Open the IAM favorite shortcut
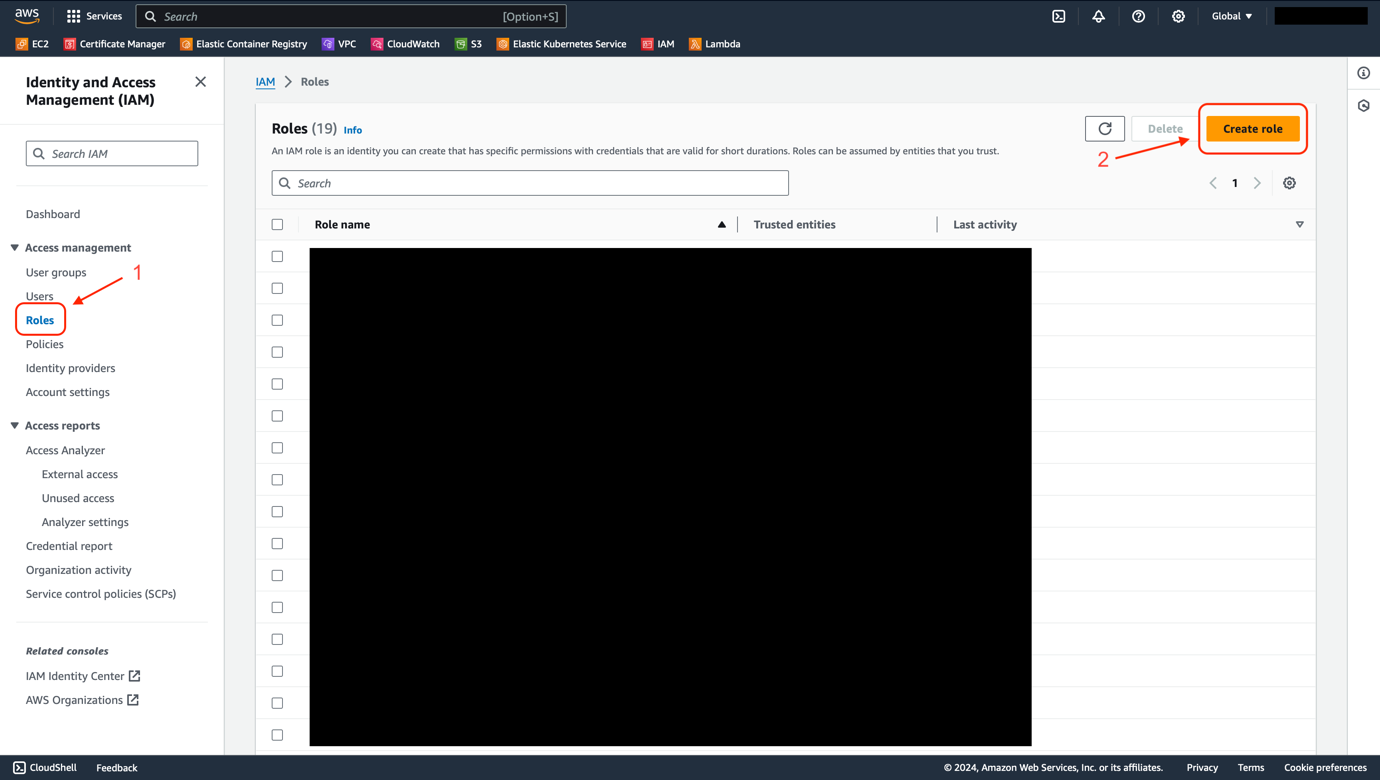The height and width of the screenshot is (780, 1380). click(x=658, y=44)
